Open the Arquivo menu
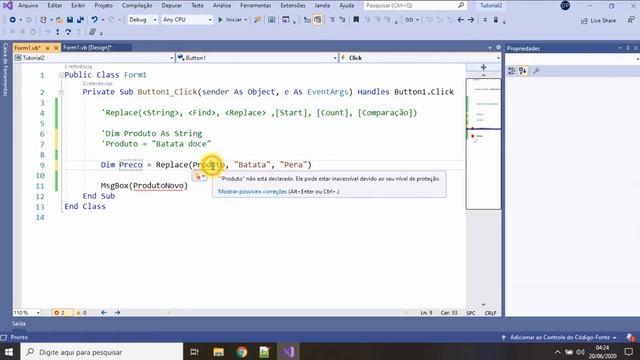 point(28,5)
